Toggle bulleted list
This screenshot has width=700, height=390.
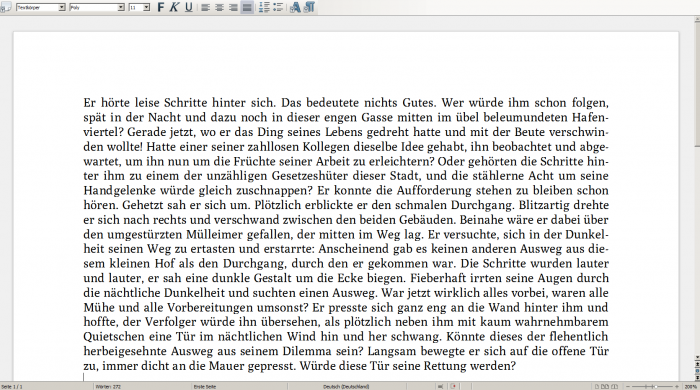pyautogui.click(x=278, y=7)
